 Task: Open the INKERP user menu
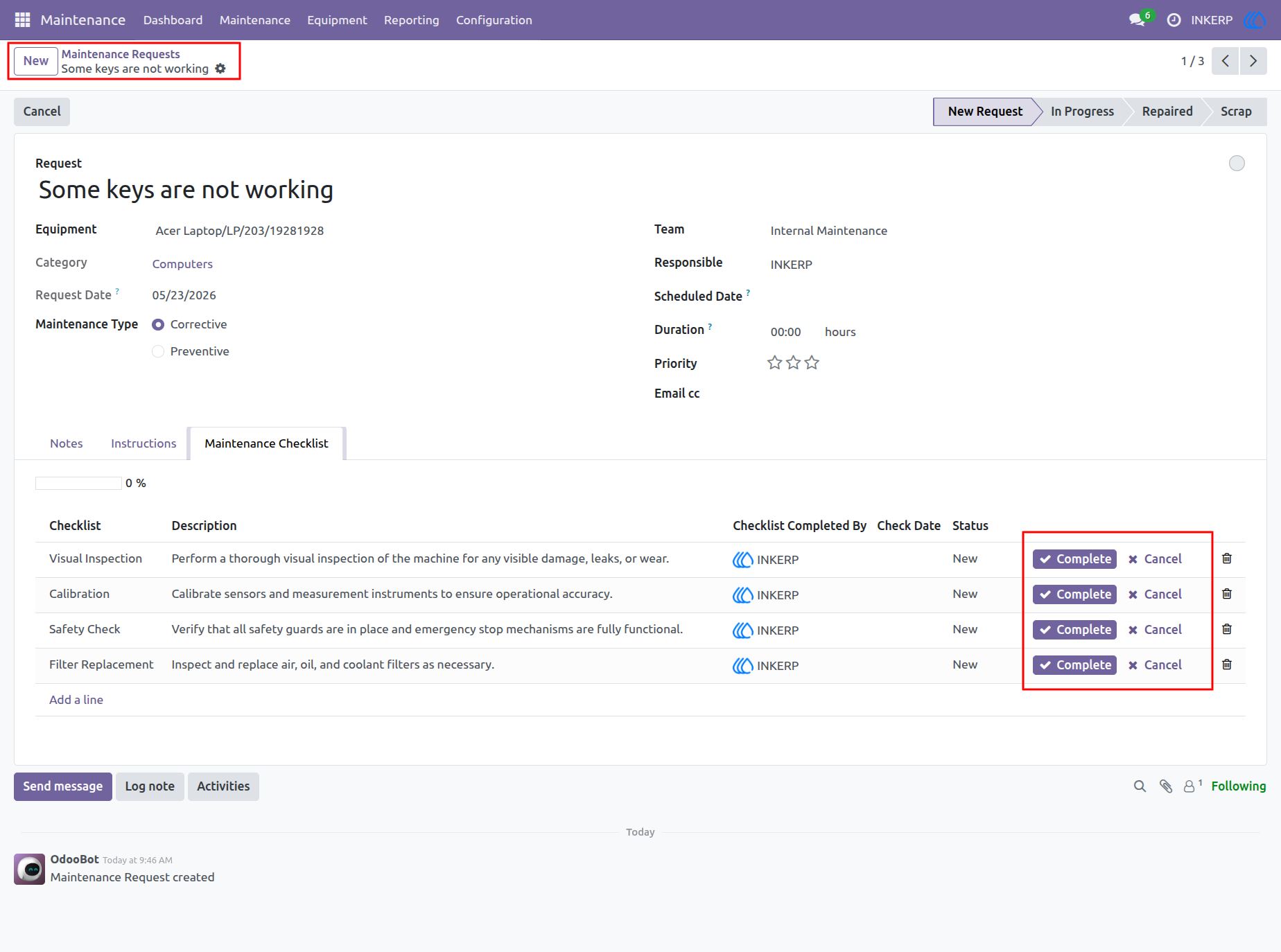point(1228,20)
